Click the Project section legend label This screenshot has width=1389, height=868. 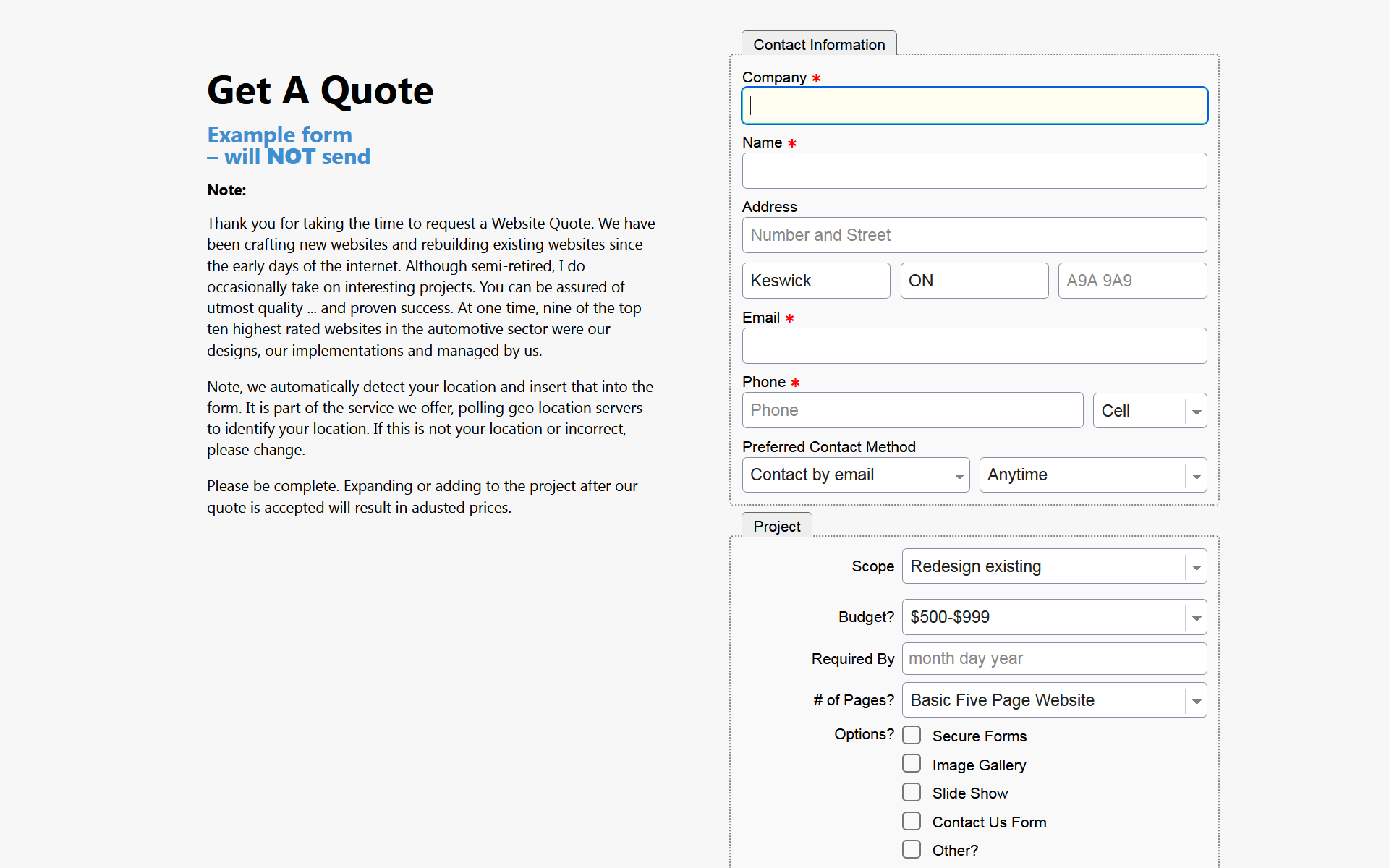(x=777, y=527)
